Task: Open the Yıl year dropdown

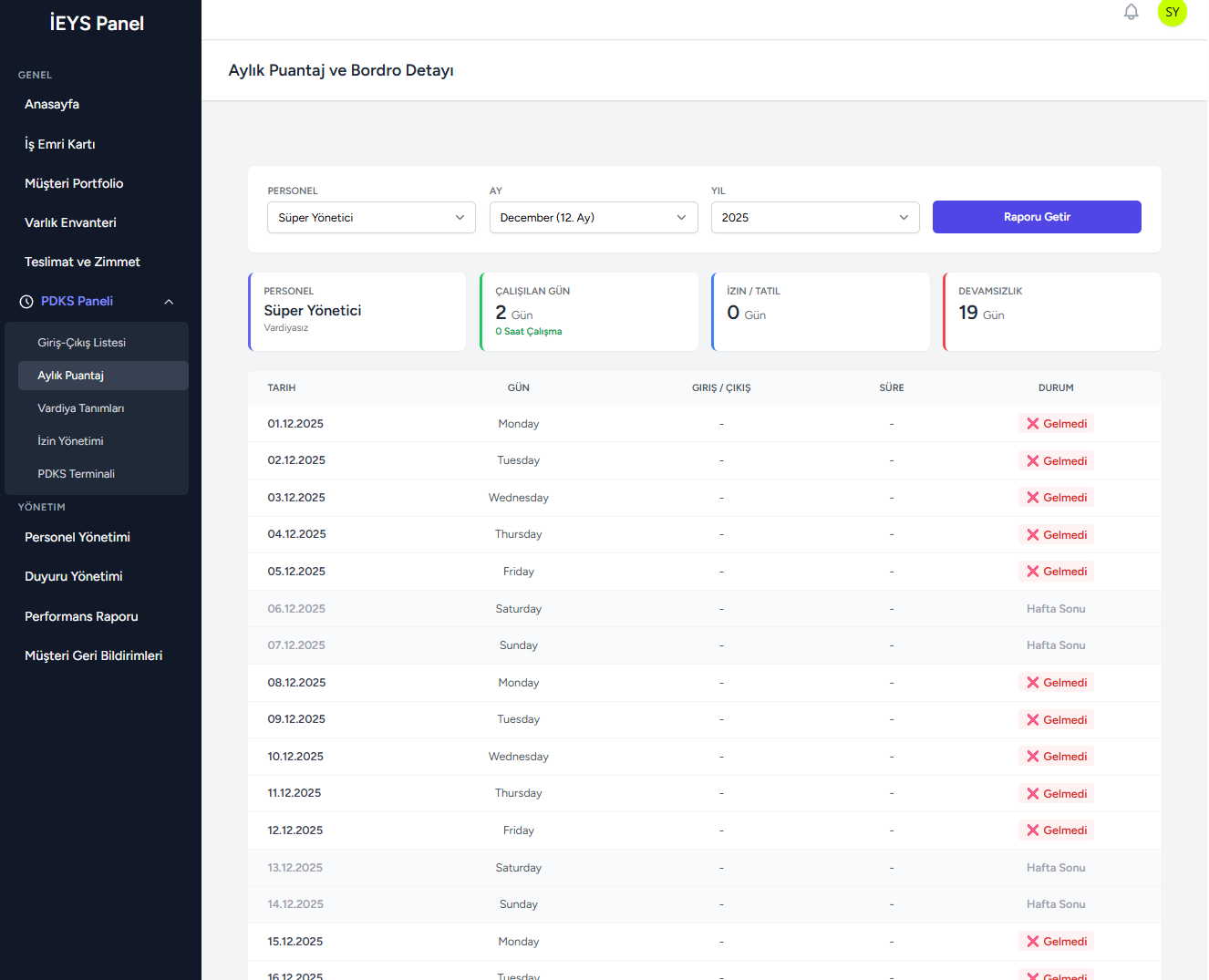Action: [814, 218]
